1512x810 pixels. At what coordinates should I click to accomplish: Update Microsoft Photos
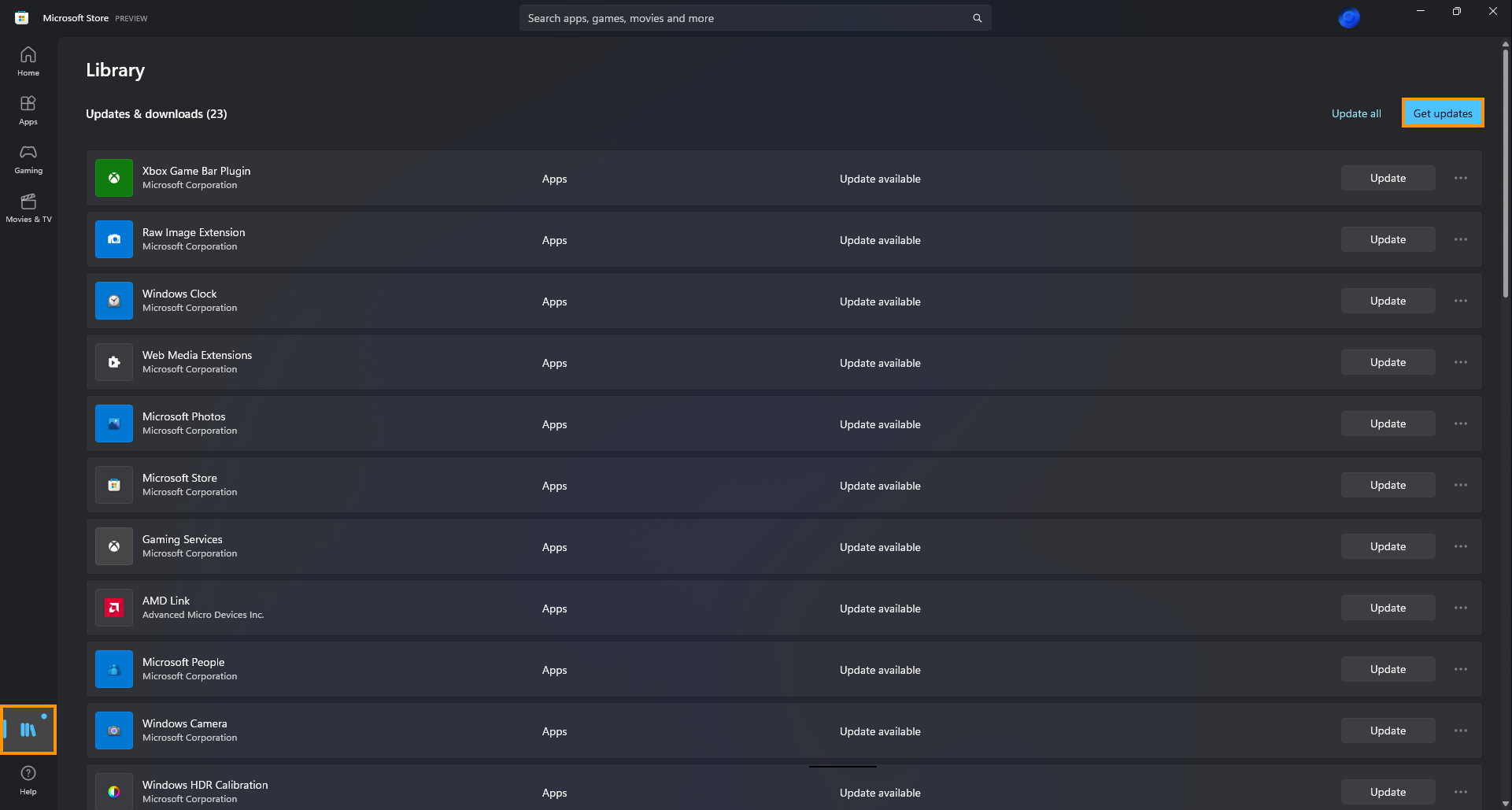[x=1388, y=423]
